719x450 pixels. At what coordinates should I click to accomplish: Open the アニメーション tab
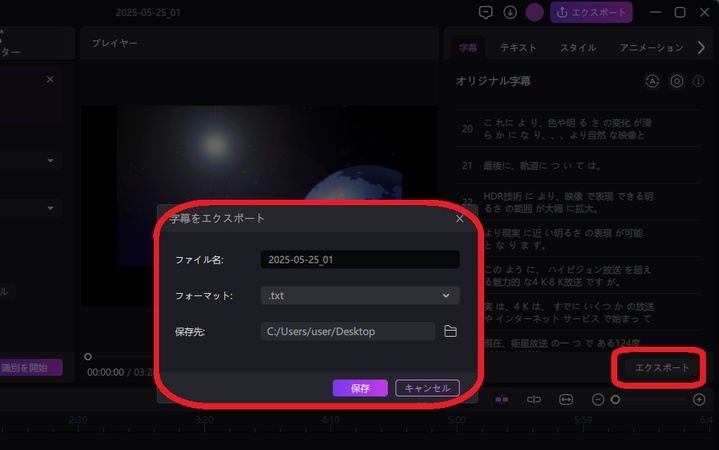(x=651, y=48)
